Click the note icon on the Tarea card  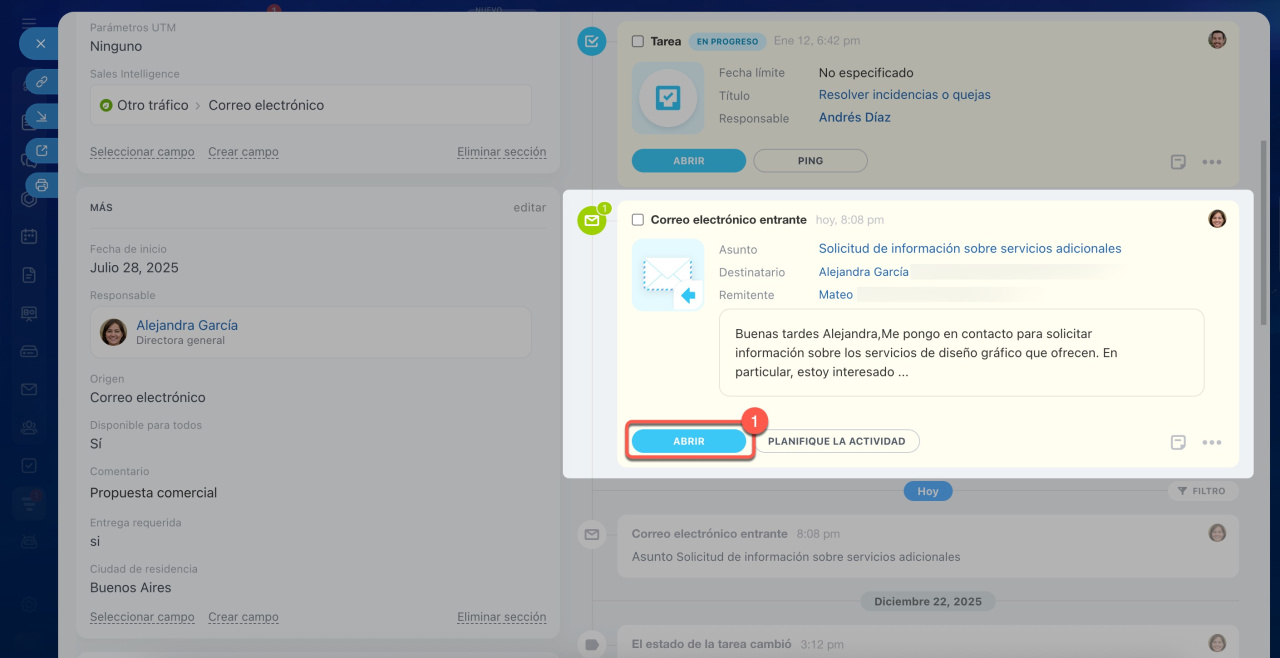point(1178,162)
